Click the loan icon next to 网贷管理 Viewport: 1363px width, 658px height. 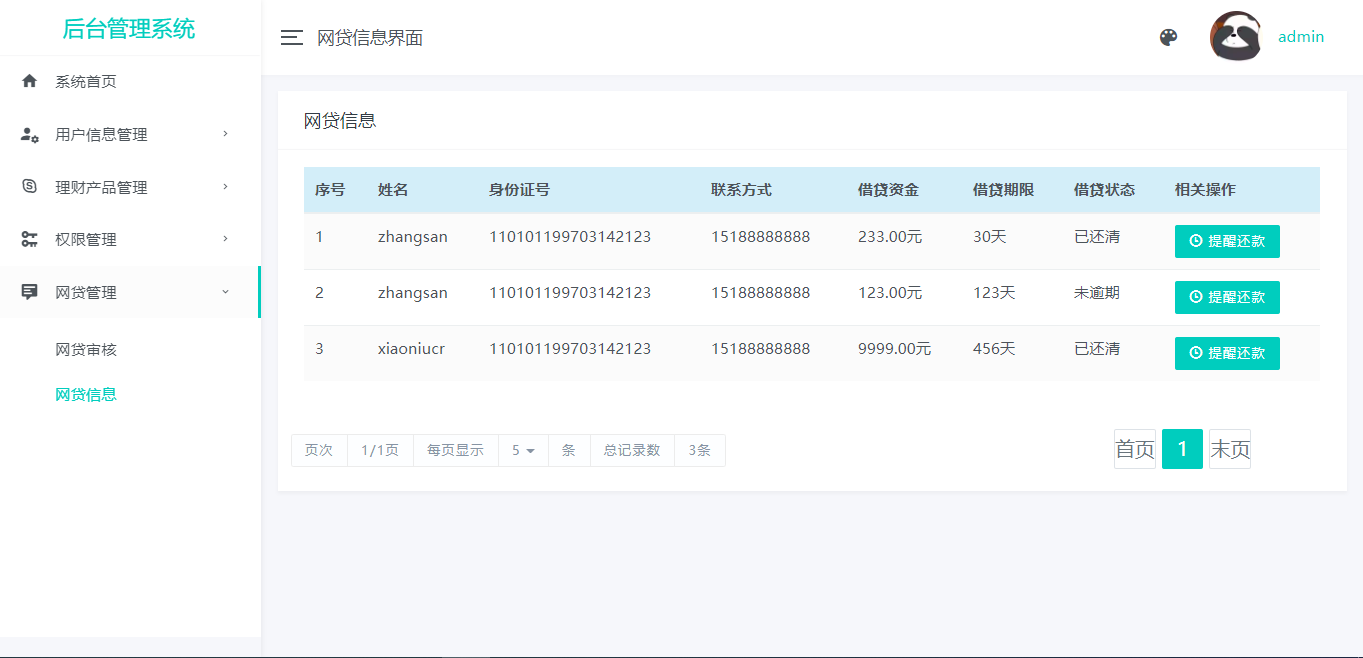pos(29,292)
